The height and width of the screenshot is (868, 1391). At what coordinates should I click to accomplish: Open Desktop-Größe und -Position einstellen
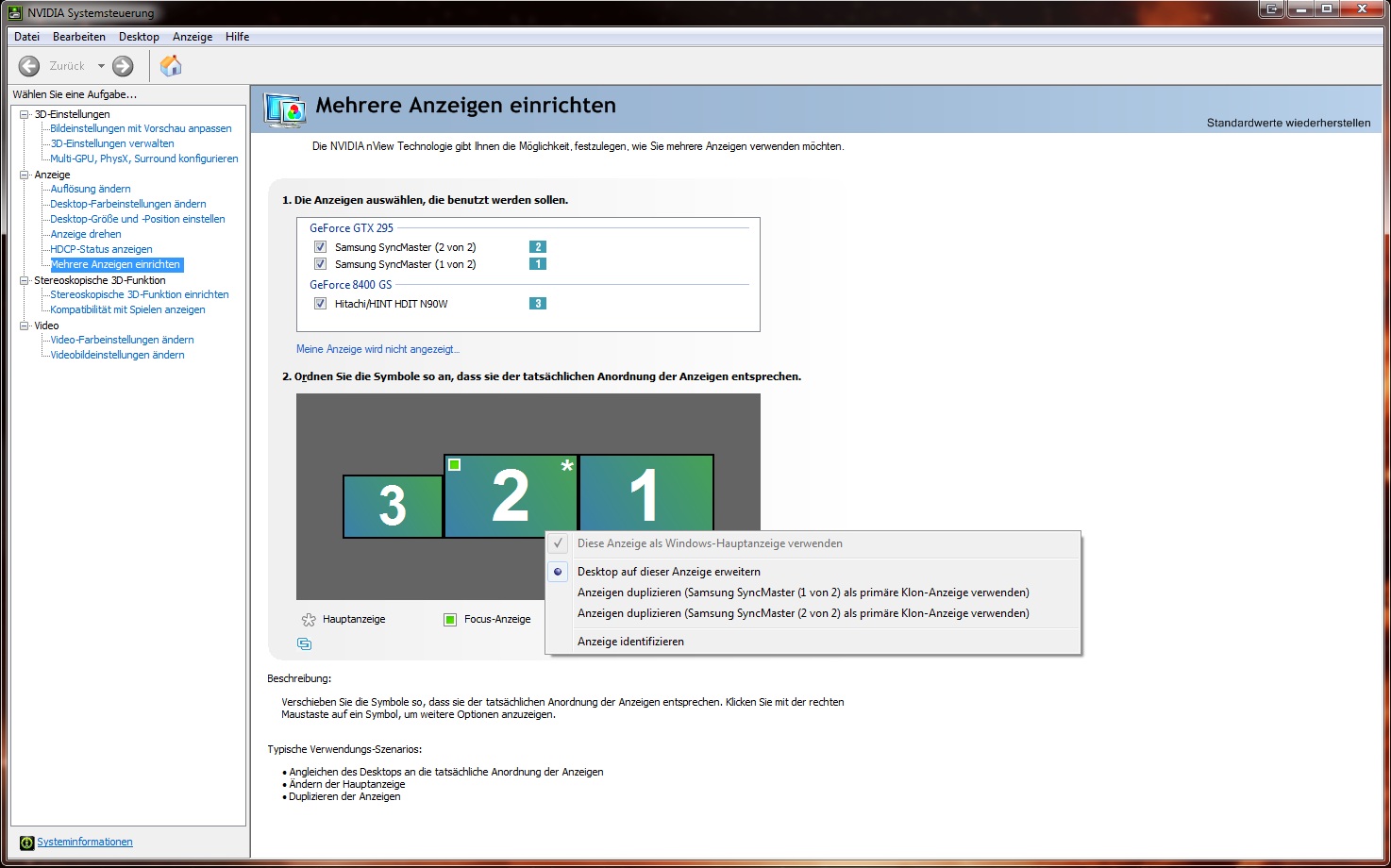(138, 219)
